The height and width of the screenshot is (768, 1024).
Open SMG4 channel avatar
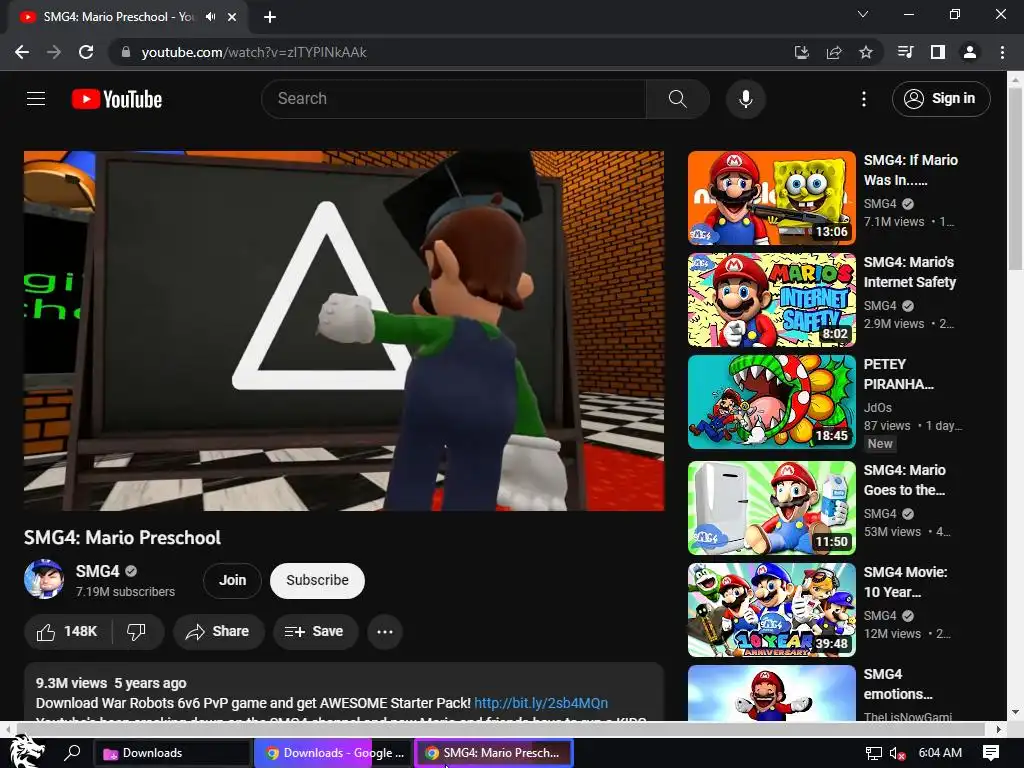[x=44, y=579]
